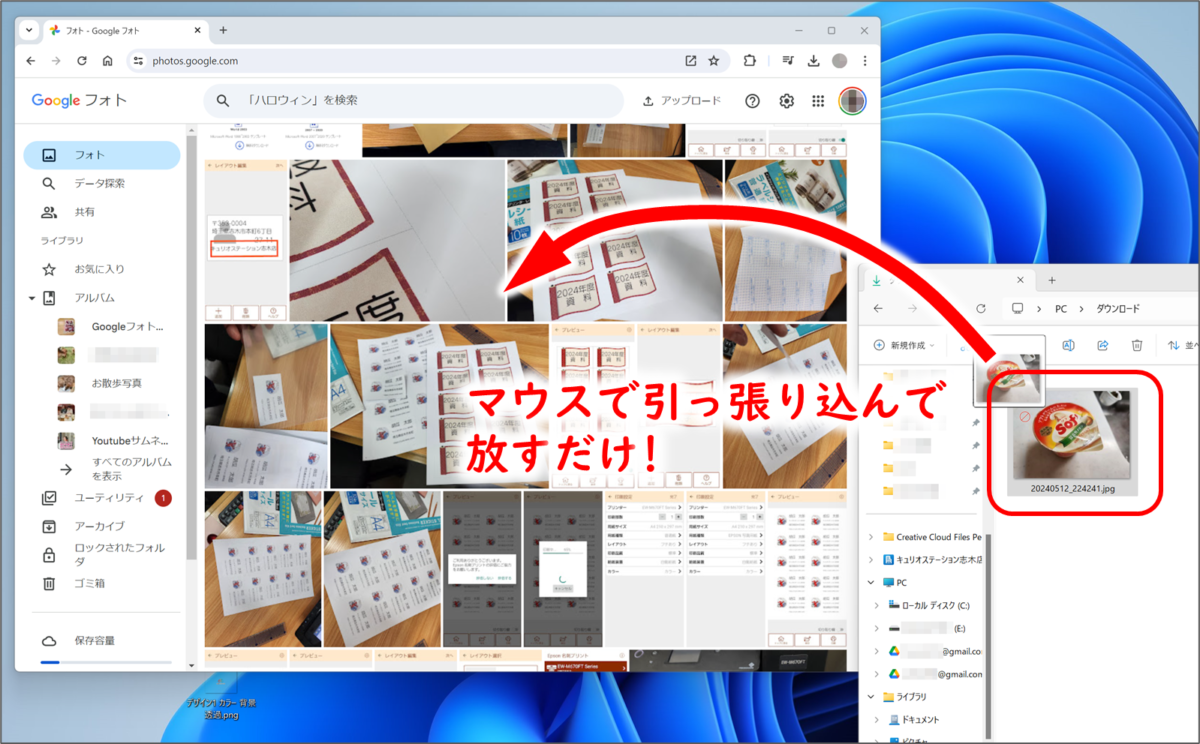Viewport: 1200px width, 744px height.
Task: Click the storage usage progress bar
Action: 105,662
